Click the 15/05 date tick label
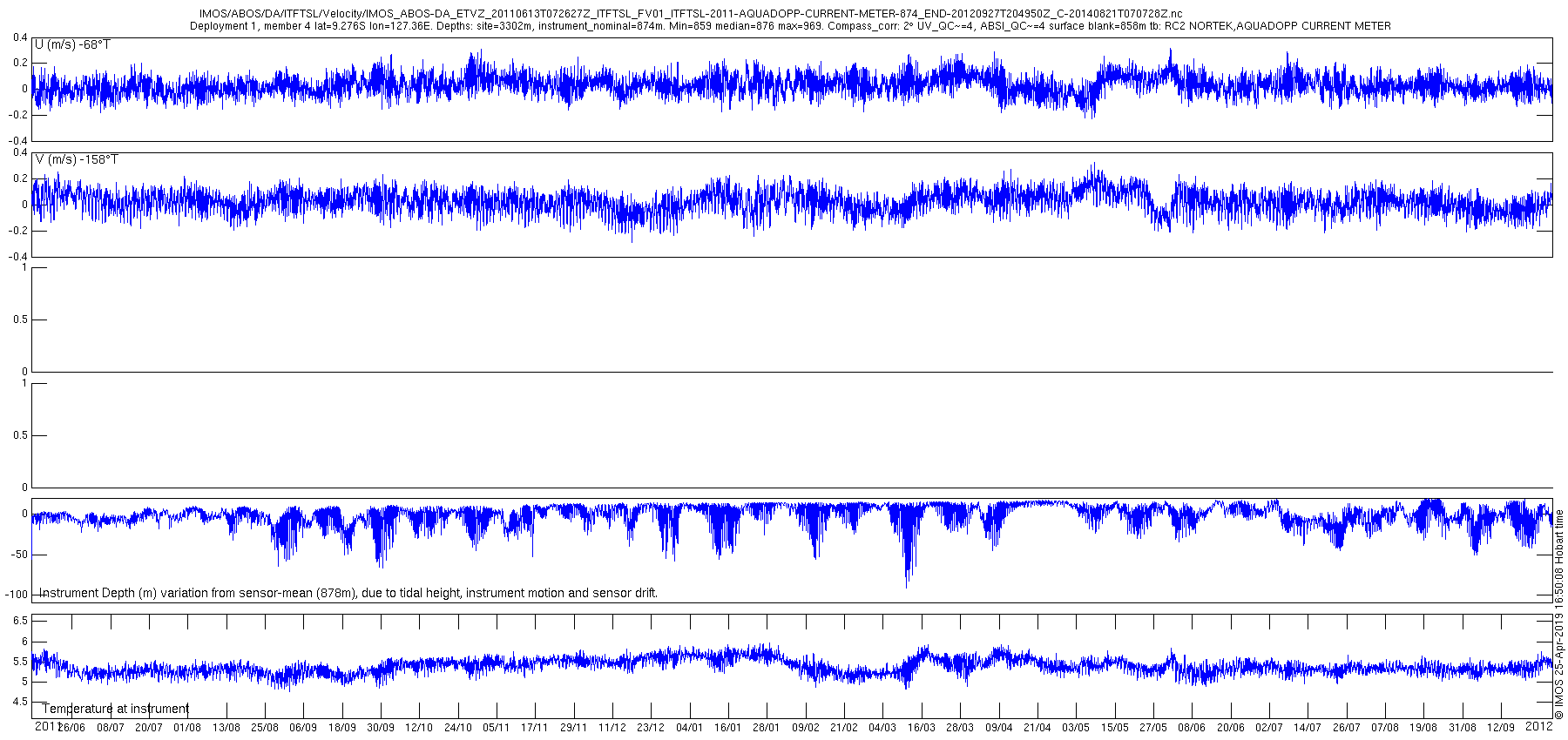Screen dimensions: 1568x740 pyautogui.click(x=1115, y=727)
